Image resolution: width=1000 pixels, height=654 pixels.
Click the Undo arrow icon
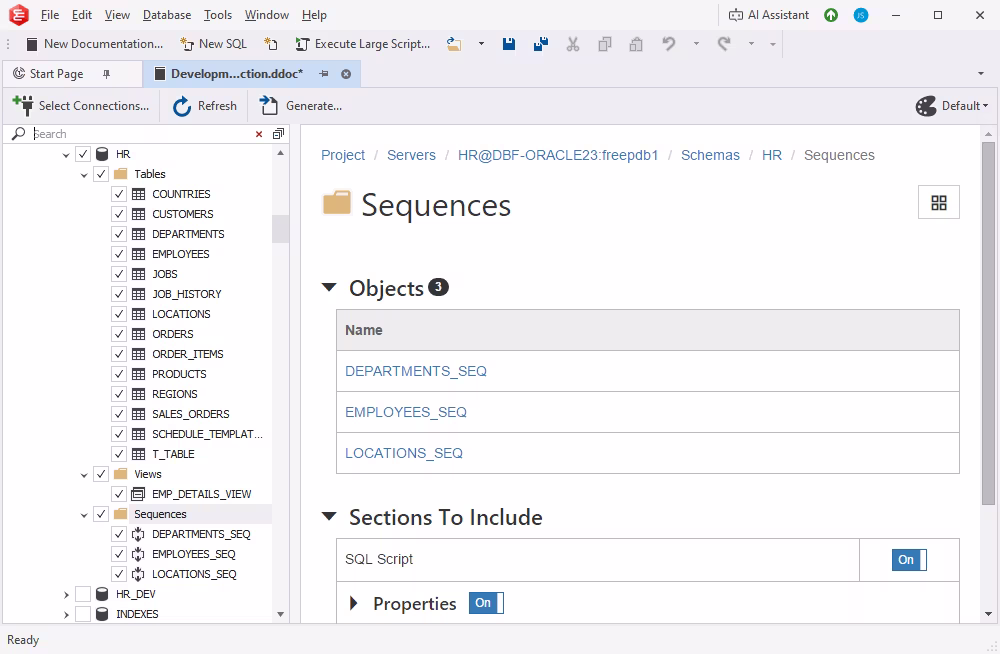(668, 44)
